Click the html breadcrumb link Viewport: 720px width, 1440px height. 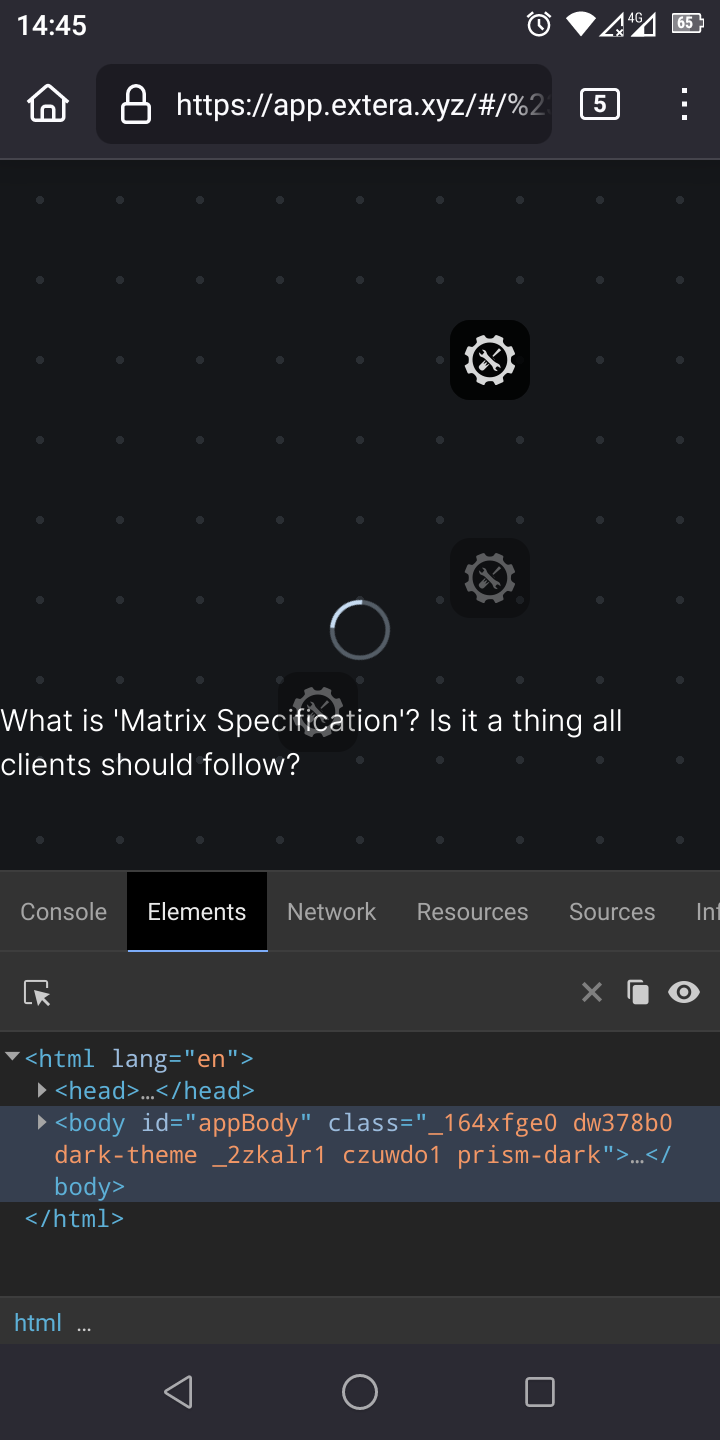(38, 1323)
